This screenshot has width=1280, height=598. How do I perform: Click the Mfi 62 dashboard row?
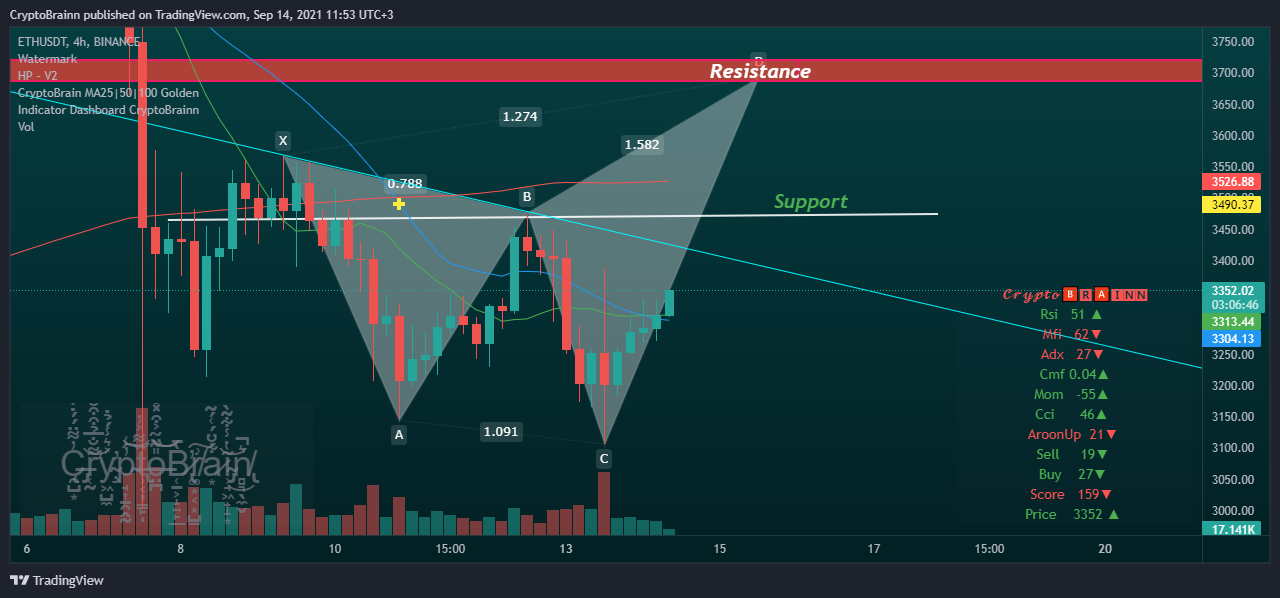1070,334
